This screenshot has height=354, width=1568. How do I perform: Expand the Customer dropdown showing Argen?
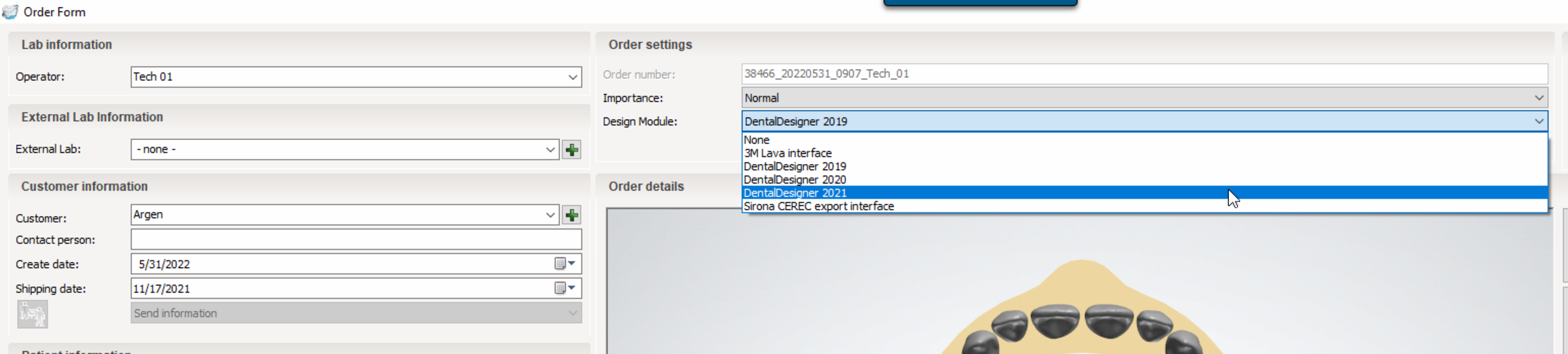550,215
